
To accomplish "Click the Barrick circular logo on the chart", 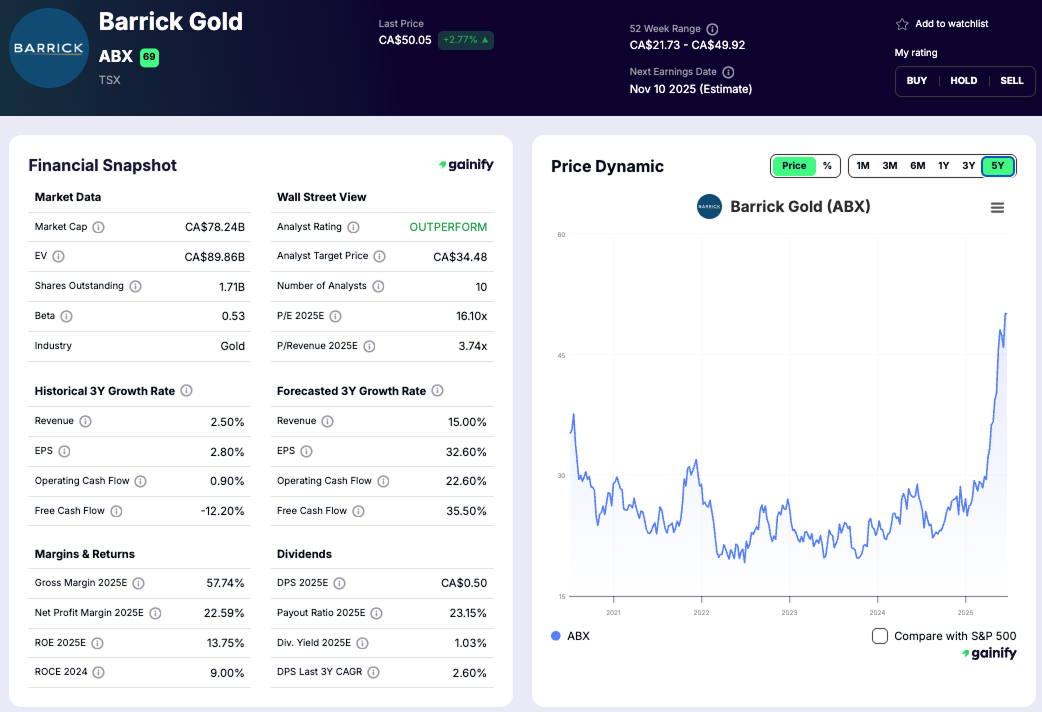I will (709, 207).
